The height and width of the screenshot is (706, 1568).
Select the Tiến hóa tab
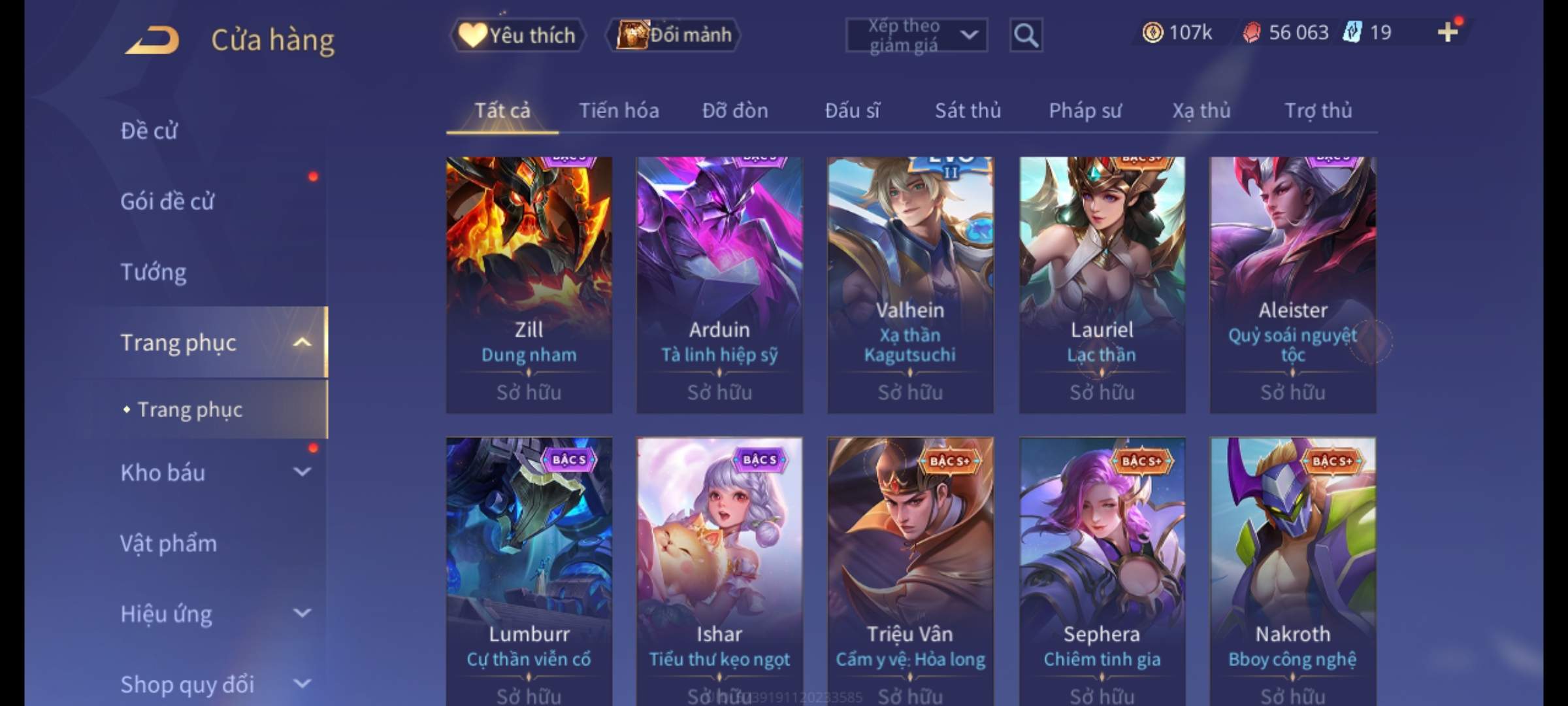pos(619,110)
